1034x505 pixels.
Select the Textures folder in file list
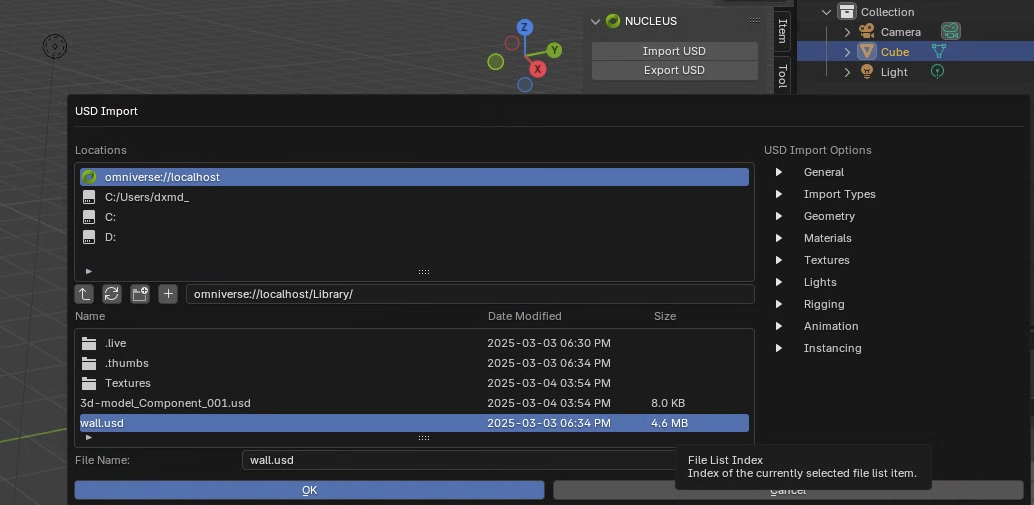128,383
